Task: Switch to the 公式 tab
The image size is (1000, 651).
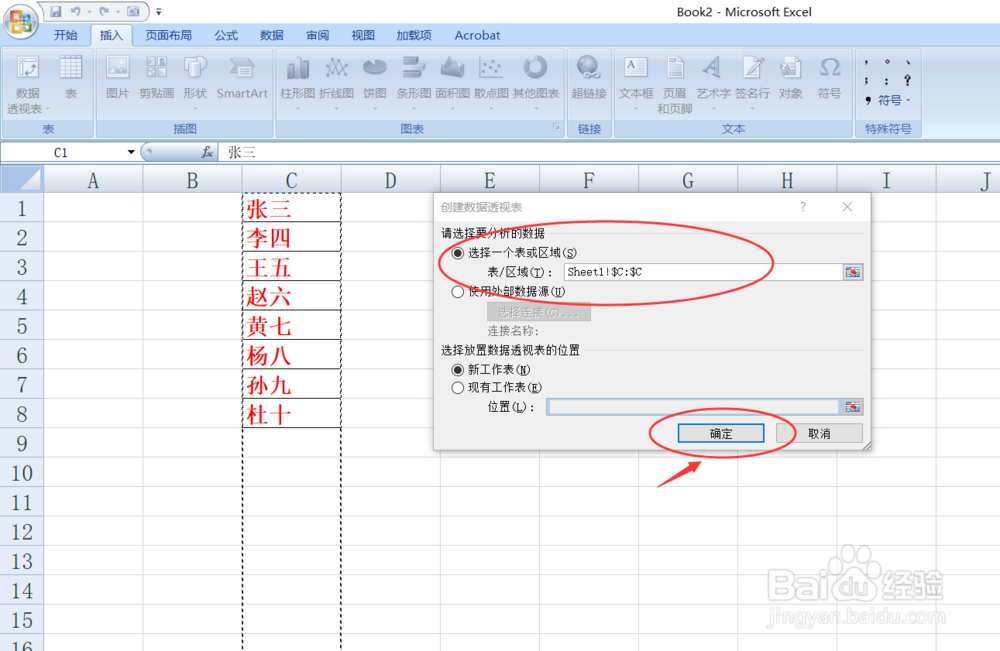Action: [x=226, y=35]
